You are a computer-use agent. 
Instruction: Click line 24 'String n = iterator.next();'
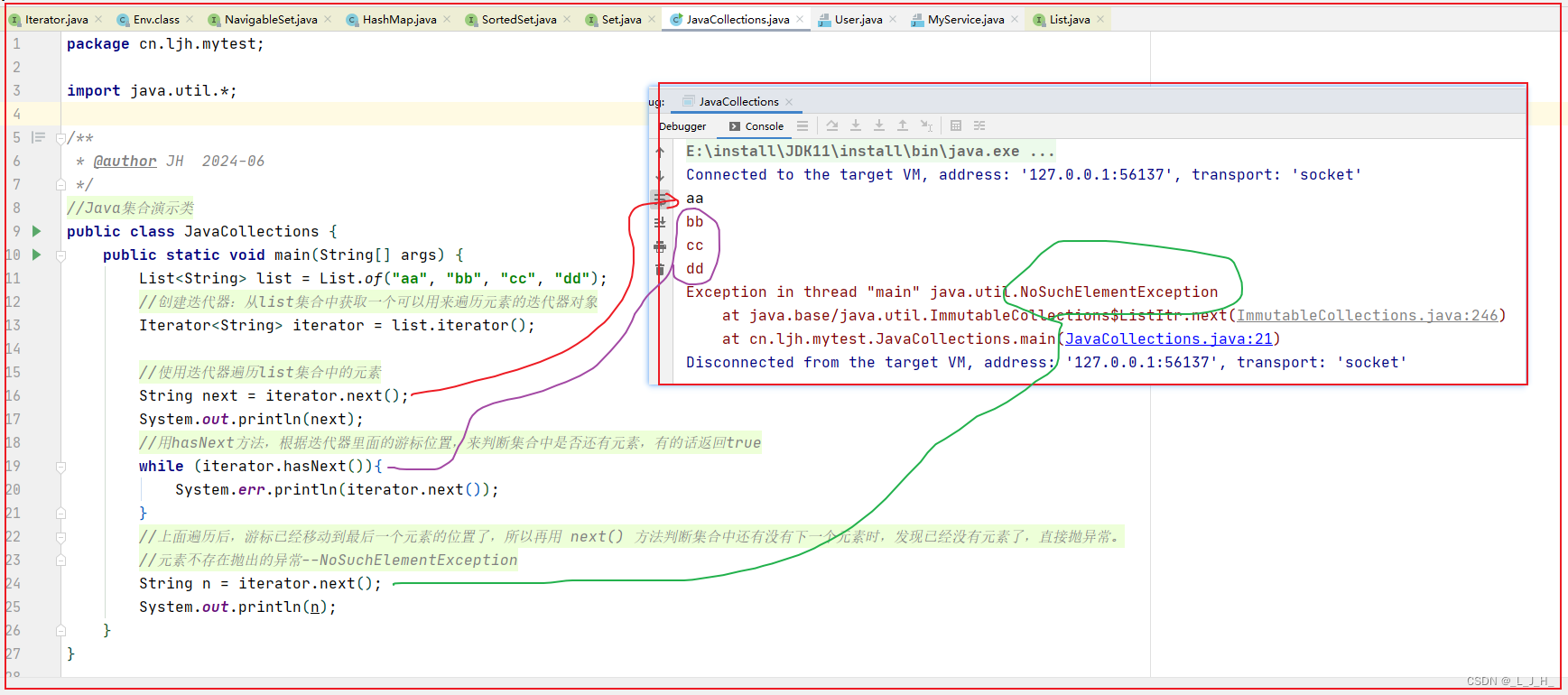coord(260,583)
